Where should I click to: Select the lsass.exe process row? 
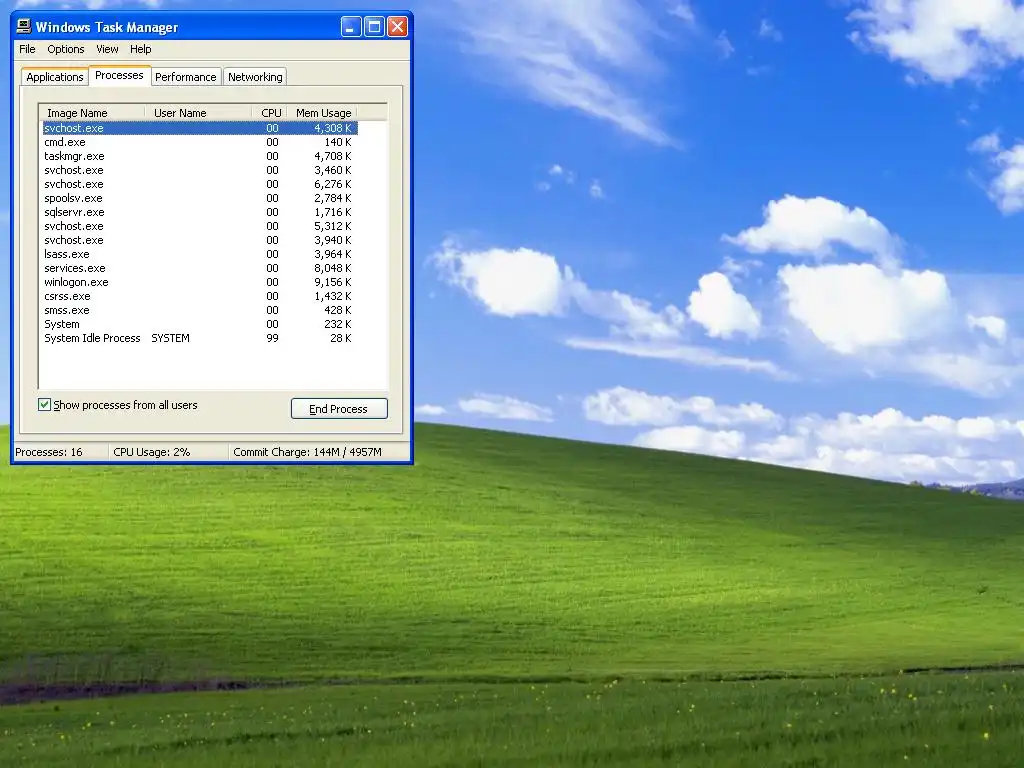pos(200,254)
